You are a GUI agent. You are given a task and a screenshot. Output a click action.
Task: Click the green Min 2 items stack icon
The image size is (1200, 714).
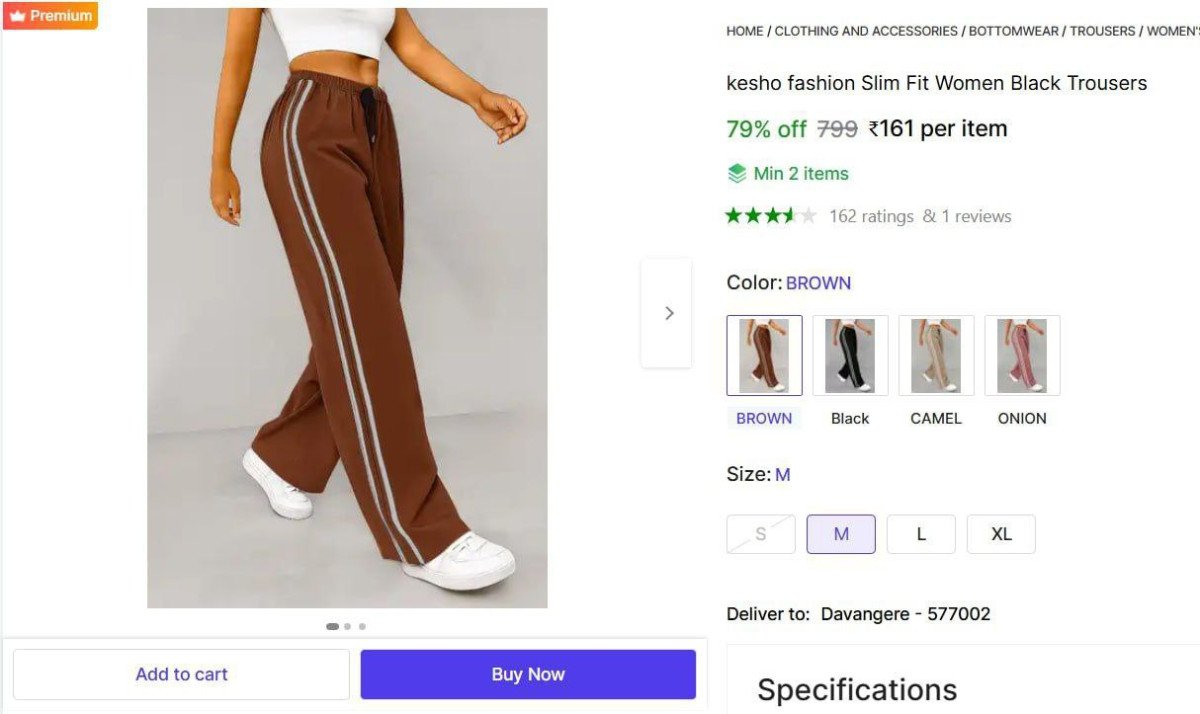(x=737, y=174)
